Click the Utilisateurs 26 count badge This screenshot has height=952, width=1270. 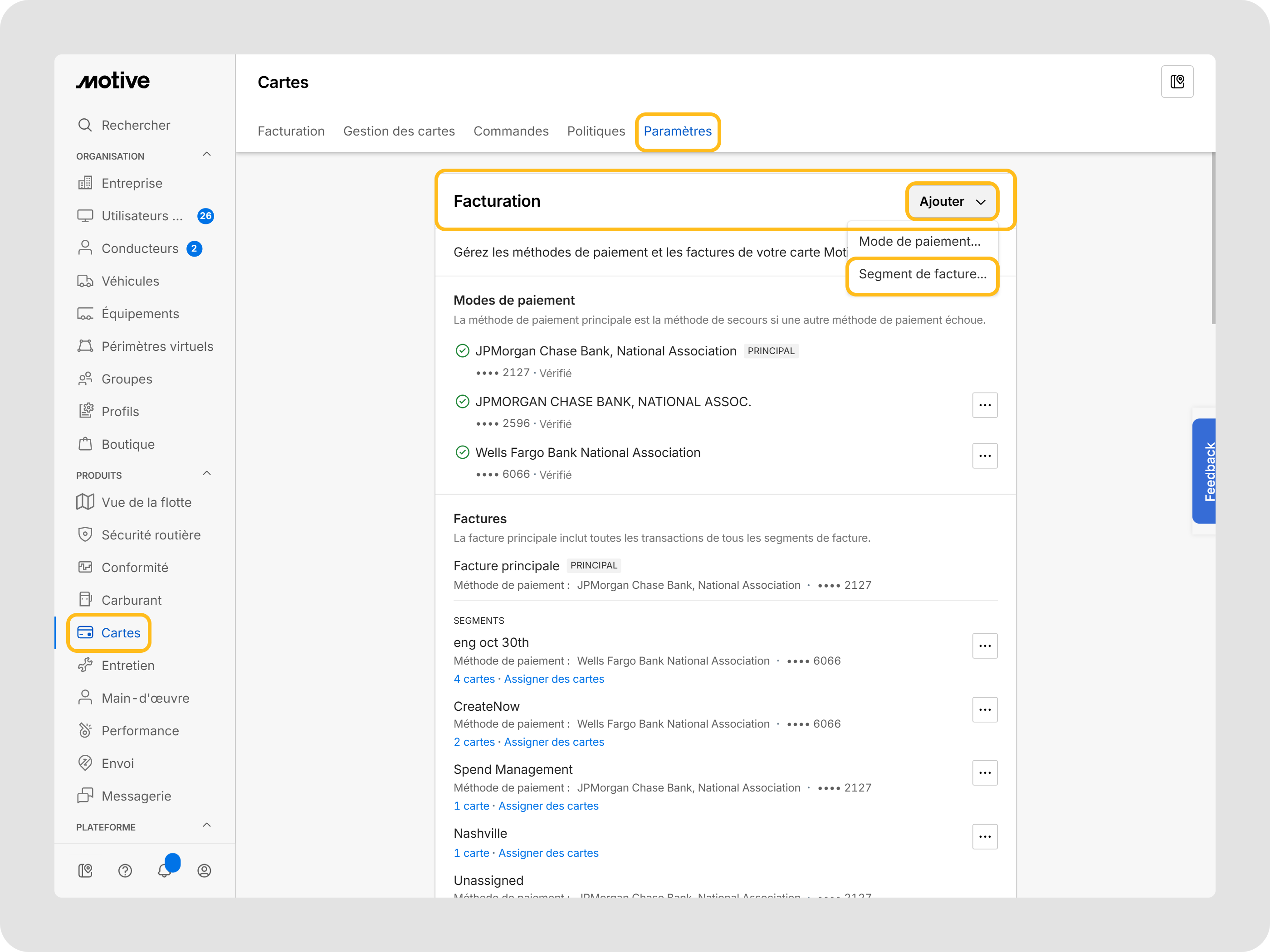[x=205, y=216]
